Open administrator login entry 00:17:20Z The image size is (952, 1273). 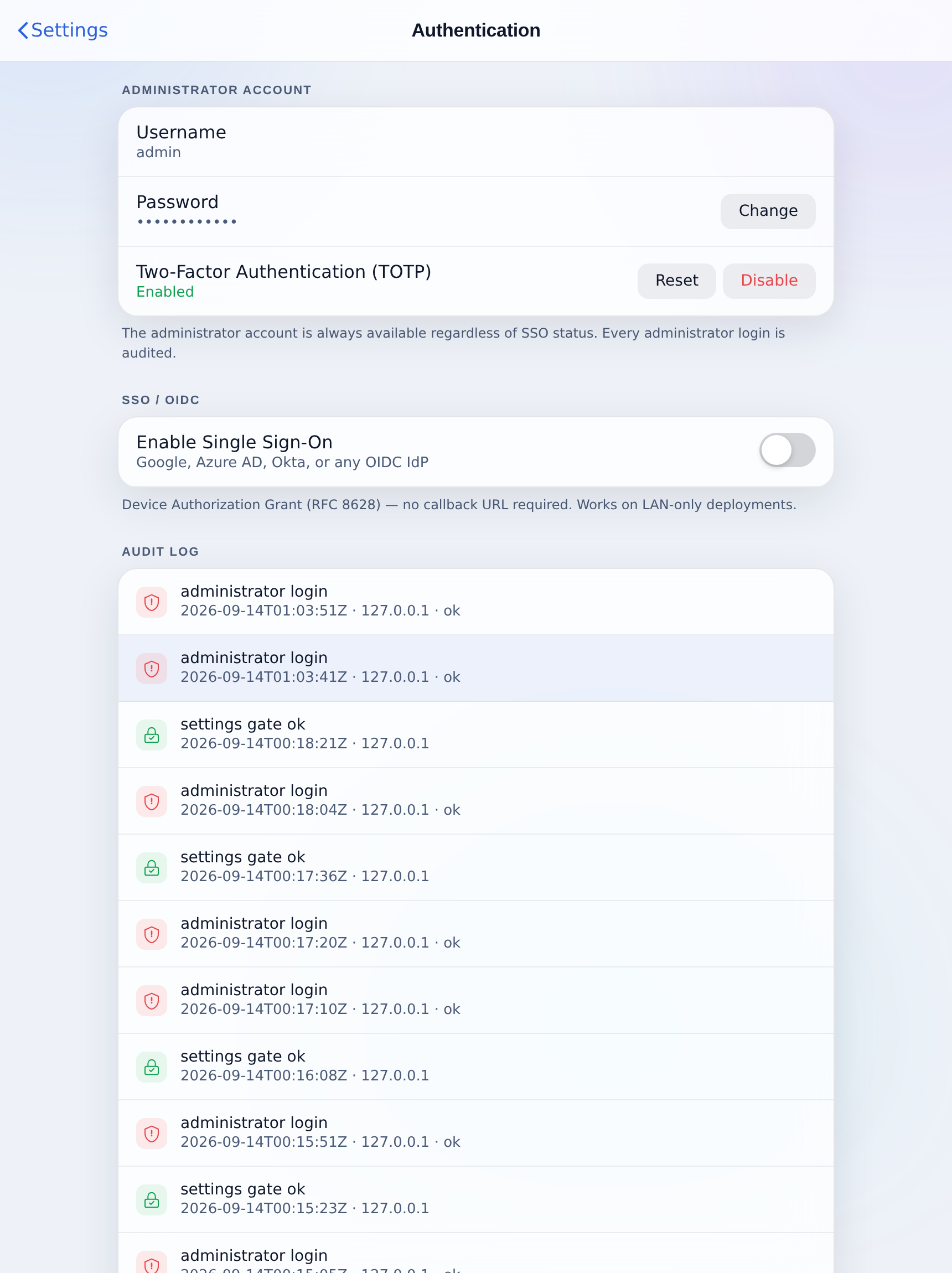point(475,934)
